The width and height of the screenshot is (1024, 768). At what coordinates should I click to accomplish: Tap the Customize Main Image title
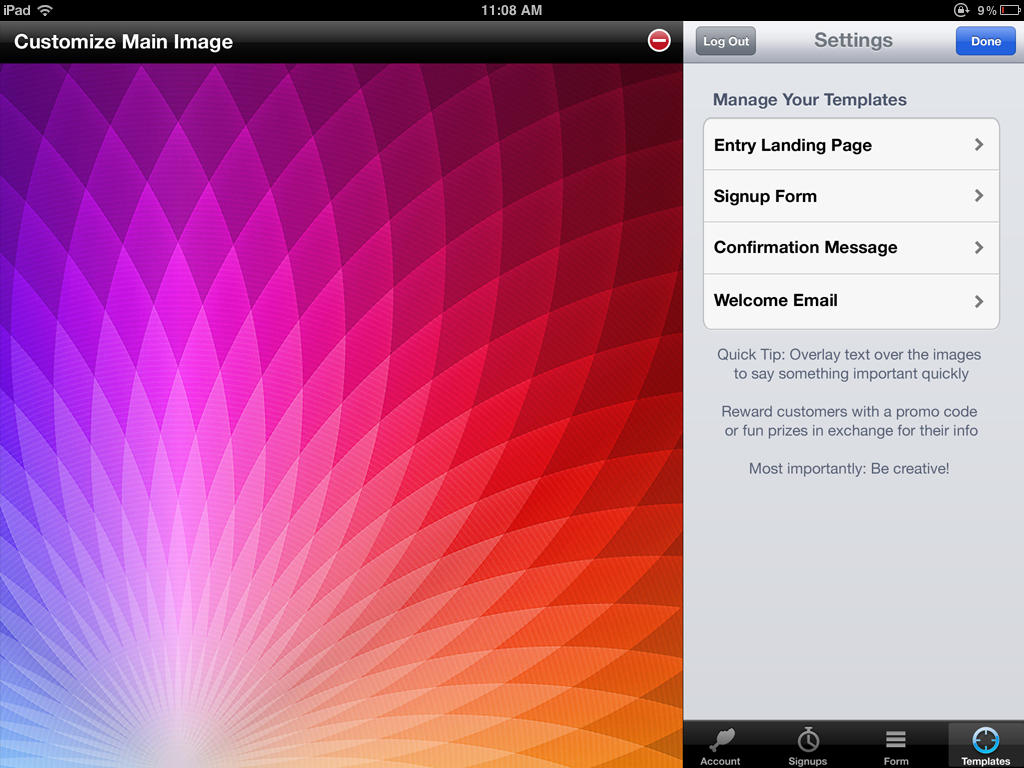[123, 42]
